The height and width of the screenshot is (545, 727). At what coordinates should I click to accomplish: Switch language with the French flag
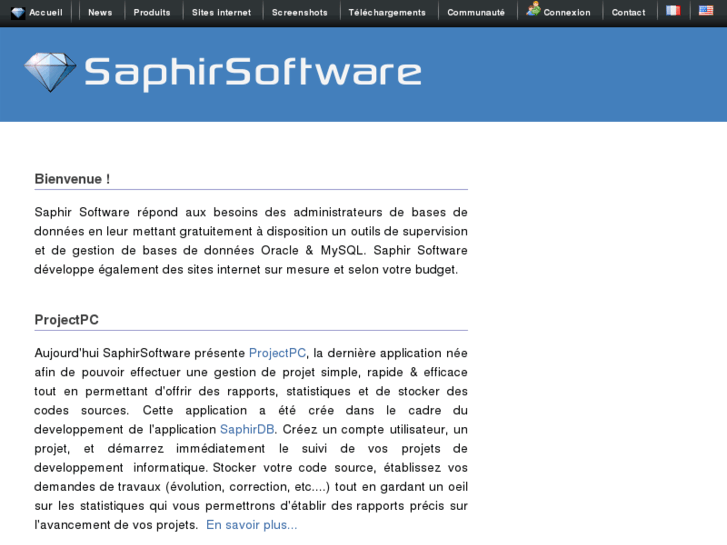[673, 10]
